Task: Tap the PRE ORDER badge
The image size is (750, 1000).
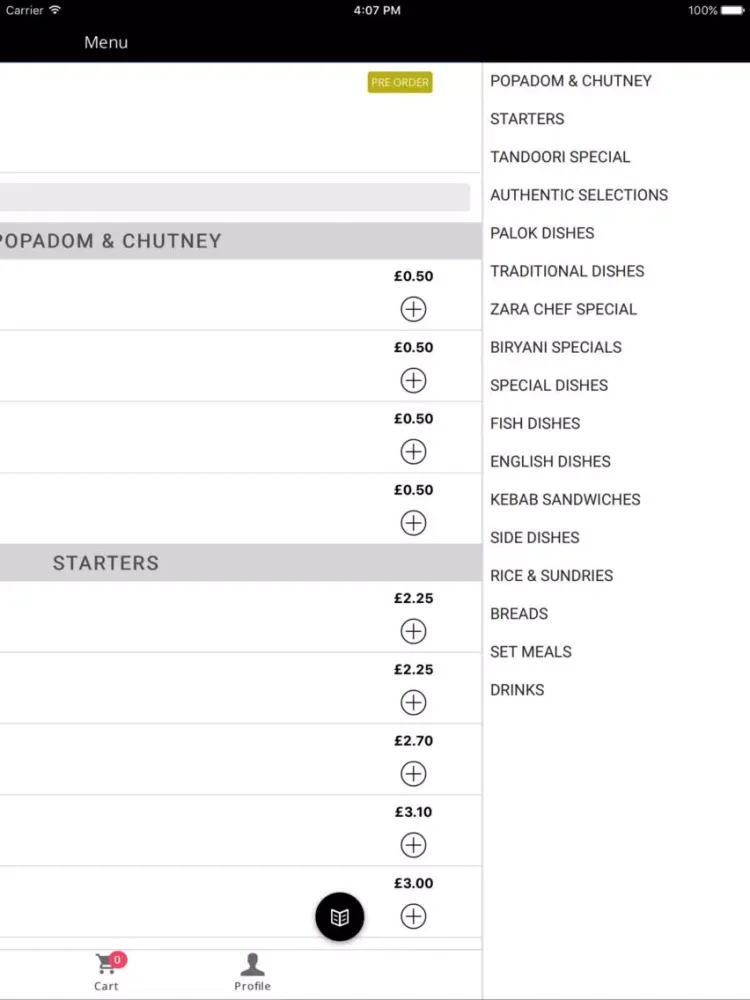Action: coord(400,82)
